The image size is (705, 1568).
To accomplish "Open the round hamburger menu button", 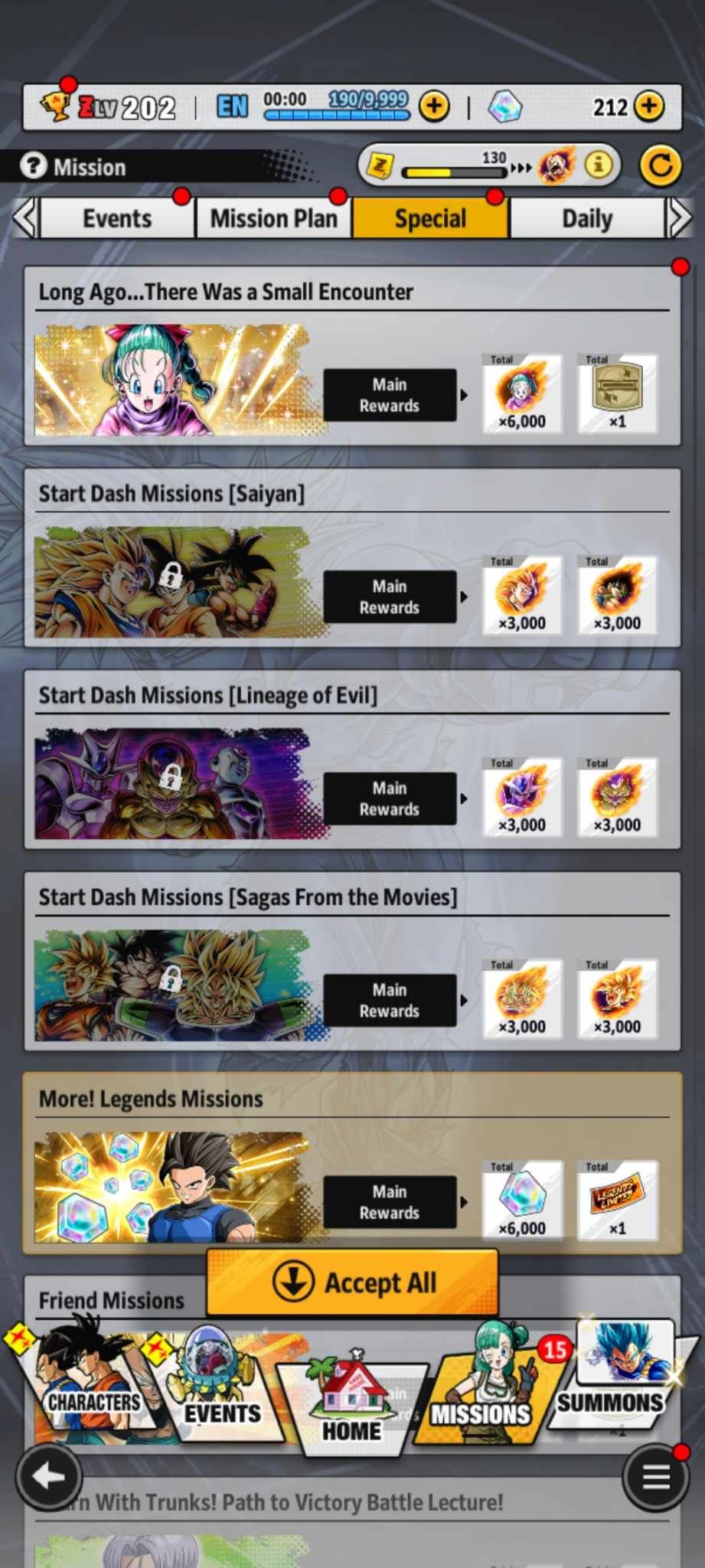I will click(x=655, y=1476).
